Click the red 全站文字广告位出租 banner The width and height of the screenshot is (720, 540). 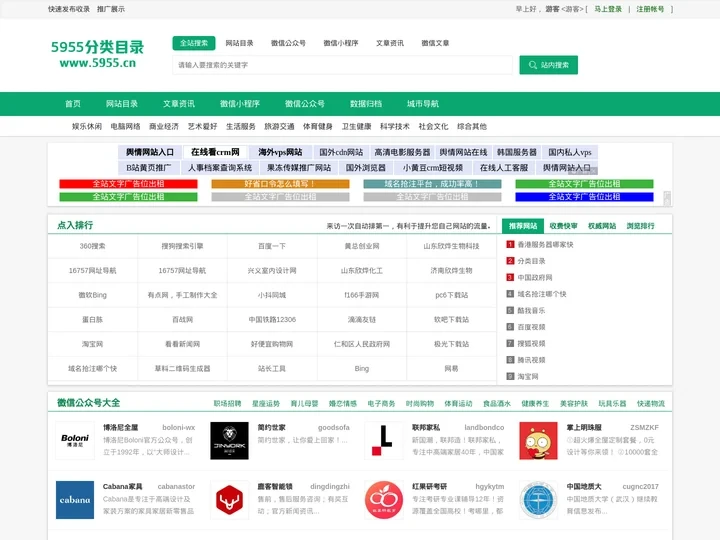tap(129, 184)
